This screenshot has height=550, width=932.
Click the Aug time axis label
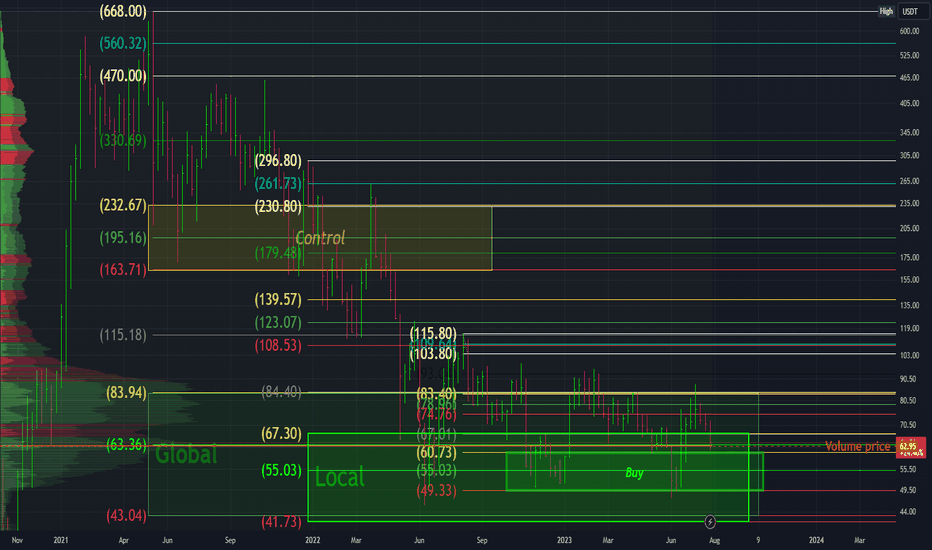coord(714,540)
